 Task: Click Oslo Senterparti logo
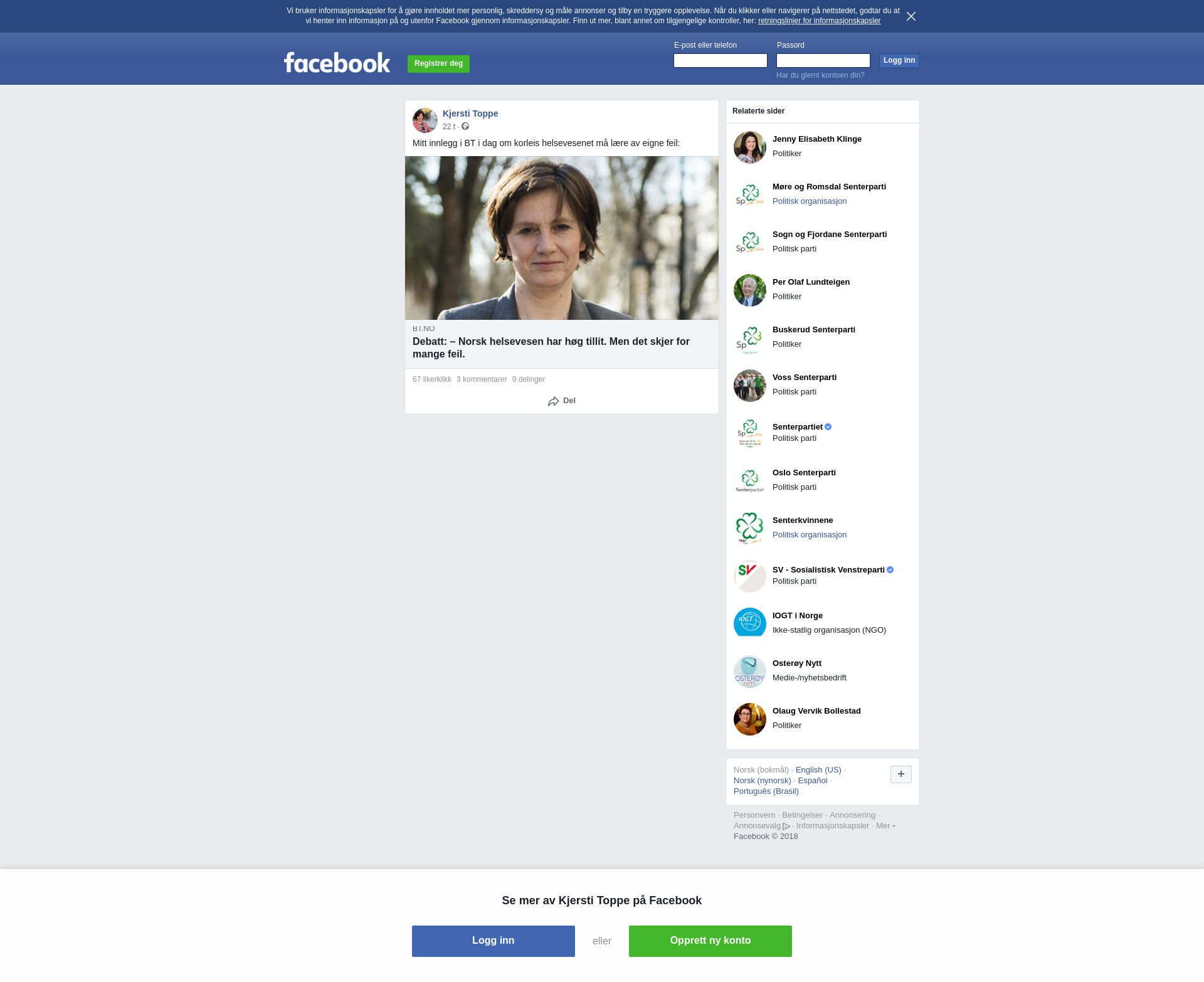(x=750, y=481)
